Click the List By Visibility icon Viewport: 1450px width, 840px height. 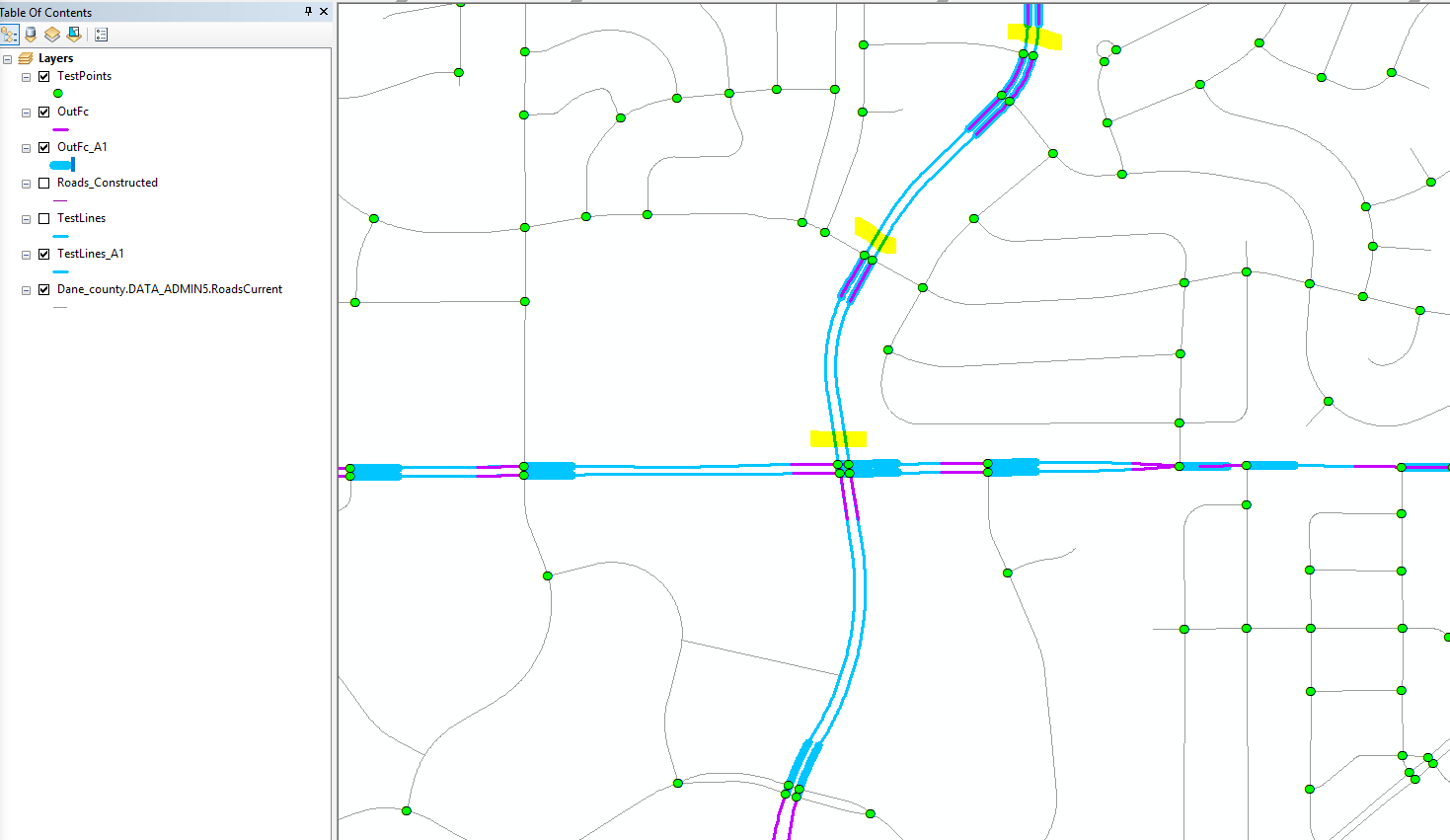[x=51, y=34]
